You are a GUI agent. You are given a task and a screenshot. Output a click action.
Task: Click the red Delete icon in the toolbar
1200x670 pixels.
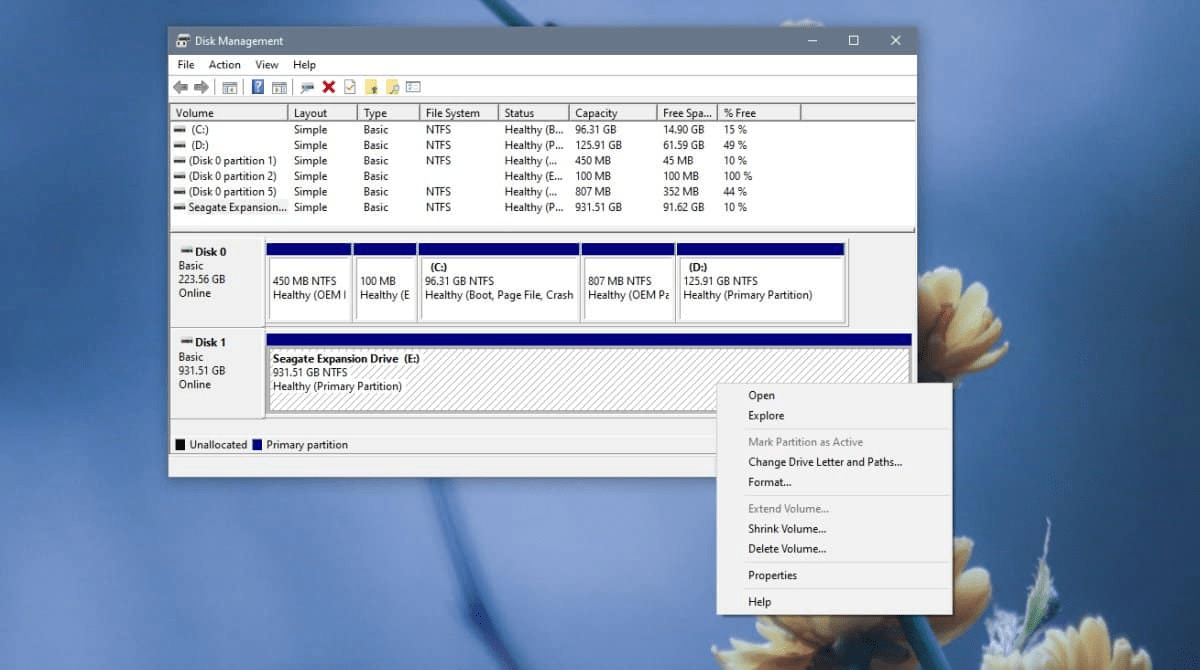330,87
